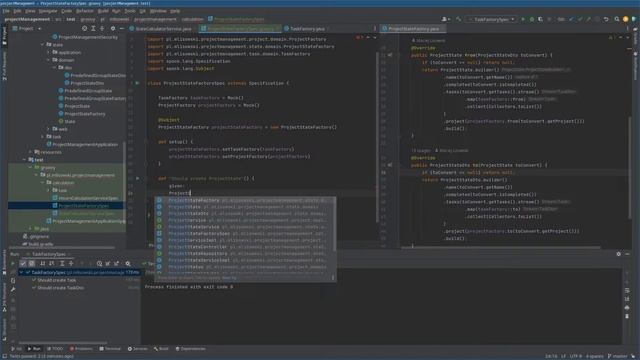Select the TaskFactorySpec tab in the Run panel
The height and width of the screenshot is (360, 640).
[49, 254]
